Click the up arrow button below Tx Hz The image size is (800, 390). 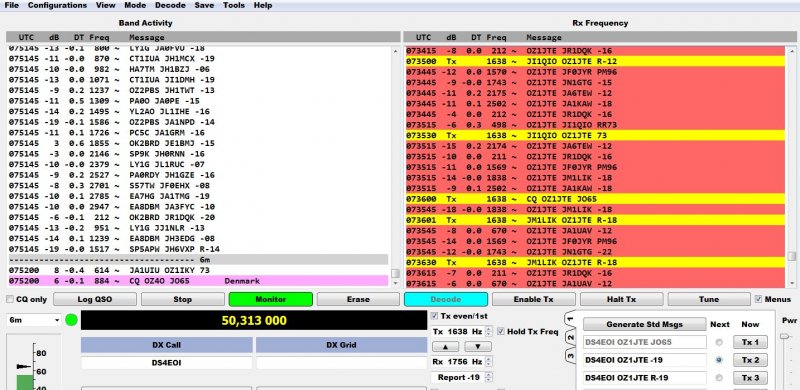click(446, 347)
